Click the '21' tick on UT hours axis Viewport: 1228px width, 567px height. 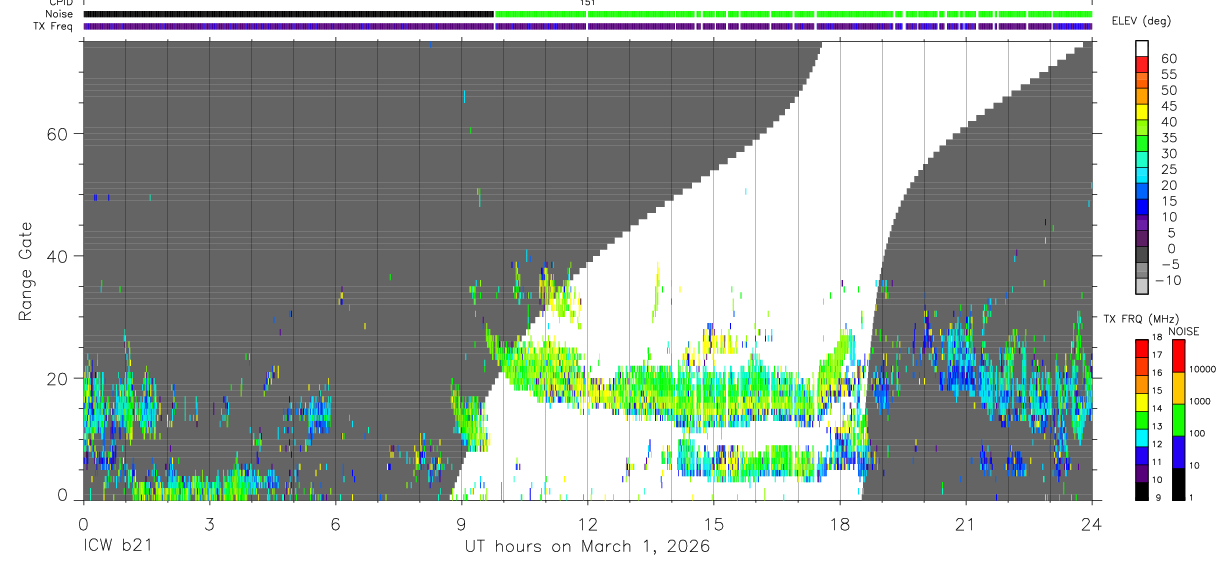point(966,524)
